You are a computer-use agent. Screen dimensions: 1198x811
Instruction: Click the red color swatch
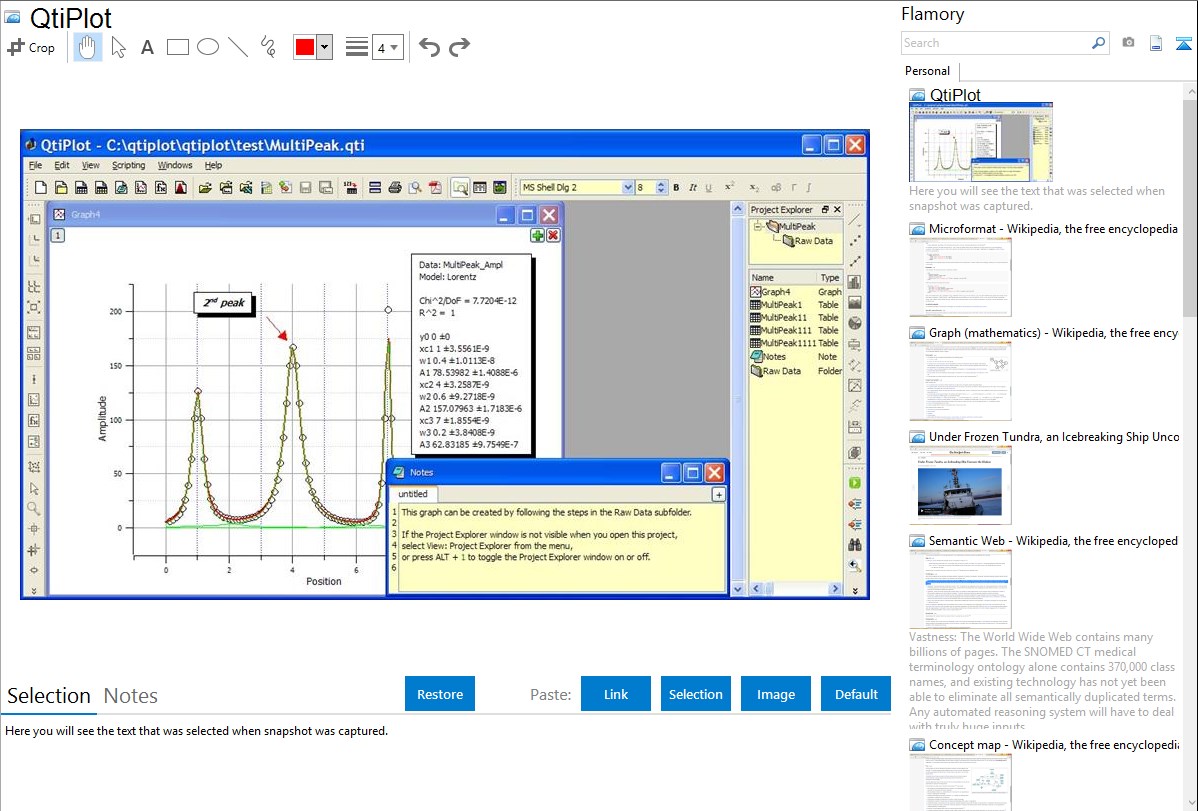coord(304,47)
